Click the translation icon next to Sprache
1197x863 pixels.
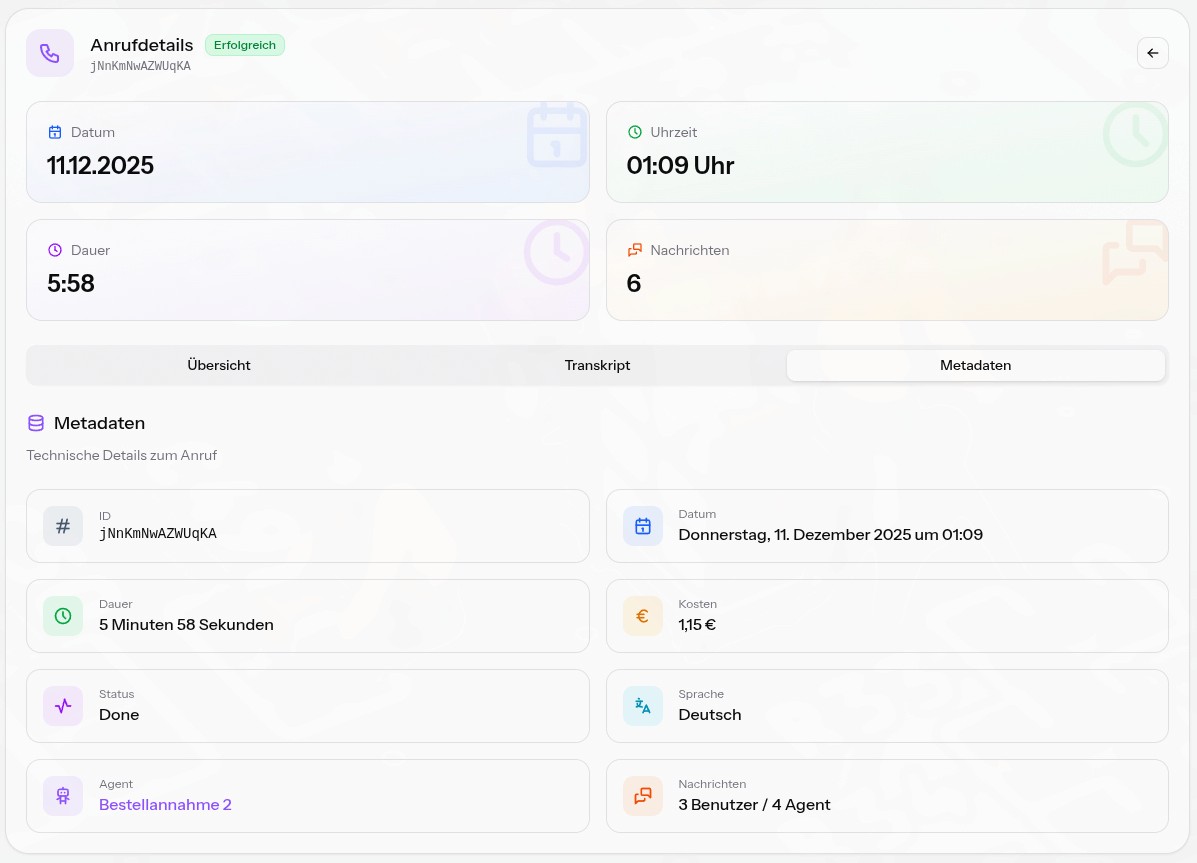pyautogui.click(x=643, y=706)
